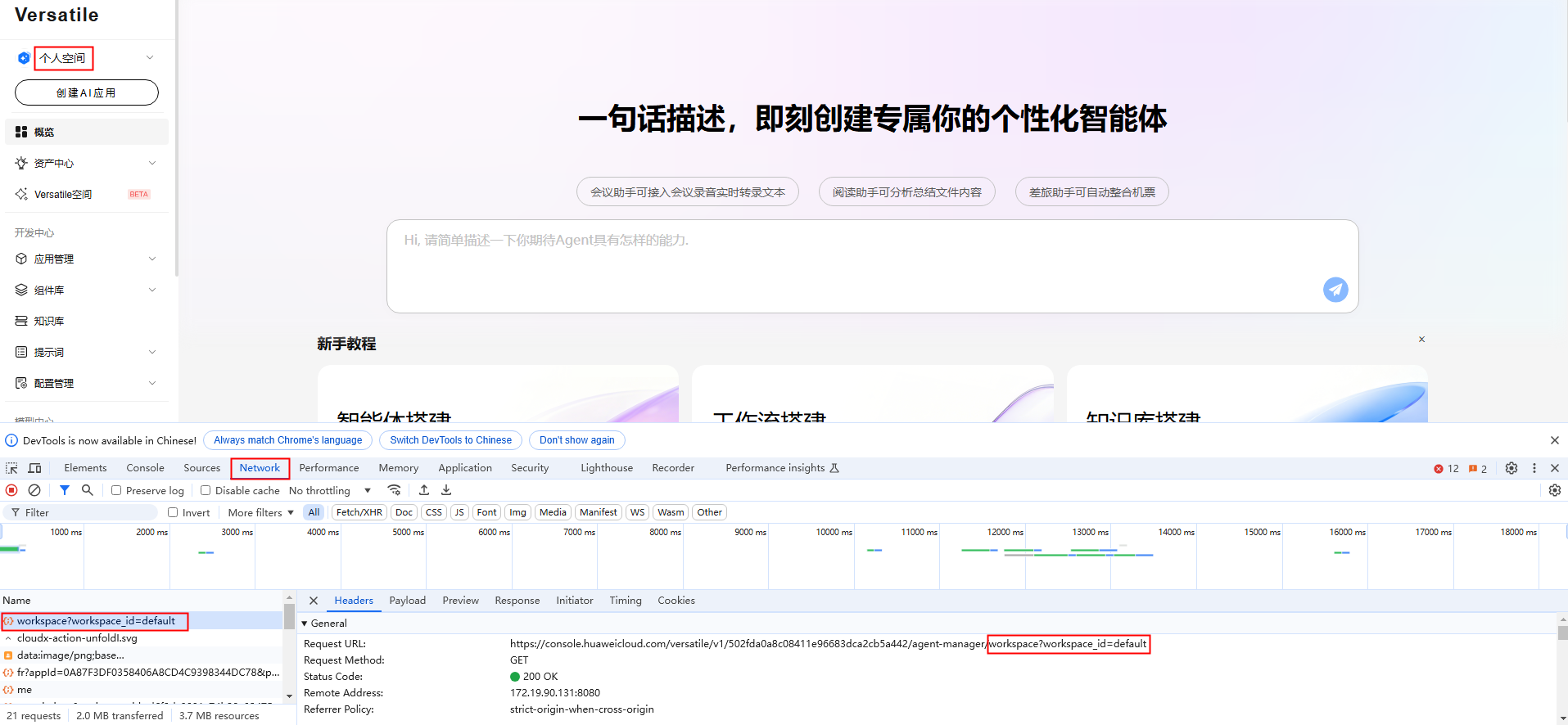Enable the Preserve log checkbox
The width and height of the screenshot is (1568, 725).
tap(116, 490)
